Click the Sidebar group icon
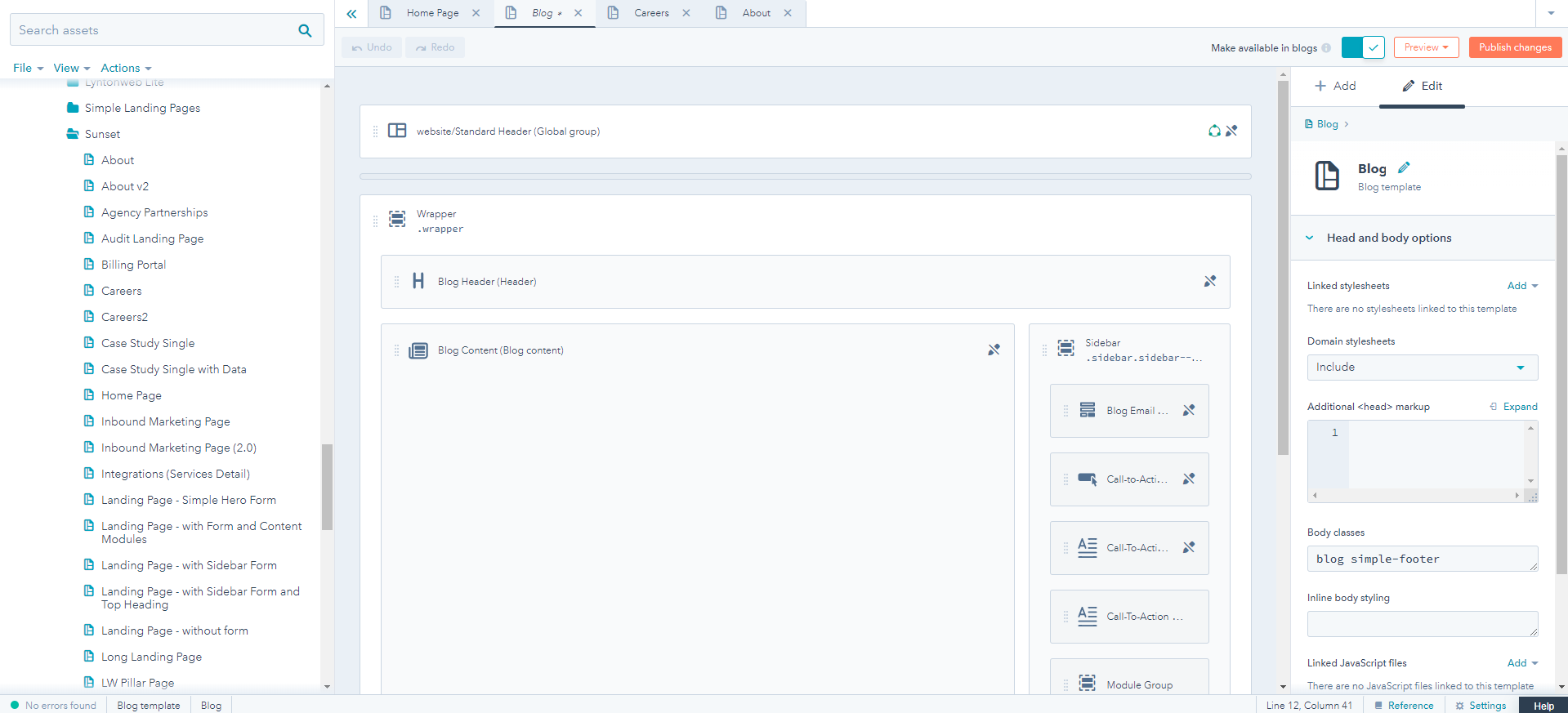Screen dimensions: 1568x713 coord(1066,348)
